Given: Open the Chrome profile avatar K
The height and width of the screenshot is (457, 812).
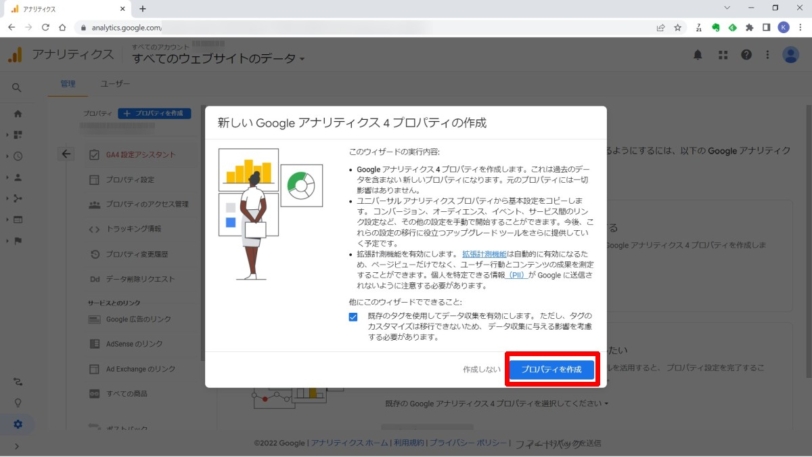Looking at the screenshot, I should coord(784,27).
